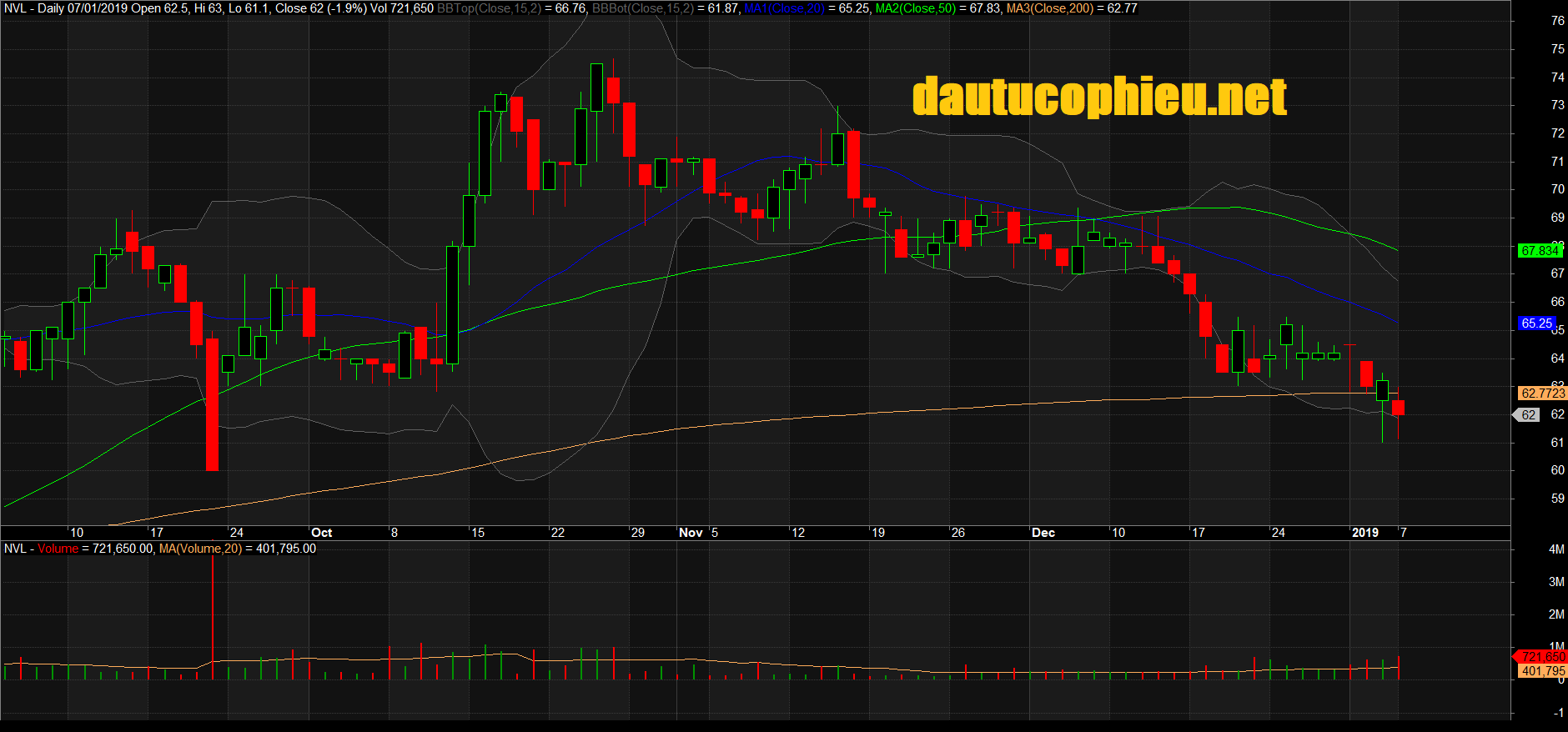Click the 2019 label on date axis

click(x=1365, y=533)
